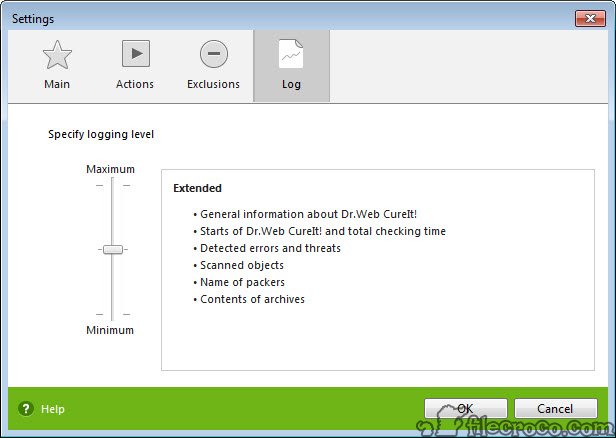The image size is (616, 438).
Task: Confirm settings with the OK button
Action: (466, 409)
